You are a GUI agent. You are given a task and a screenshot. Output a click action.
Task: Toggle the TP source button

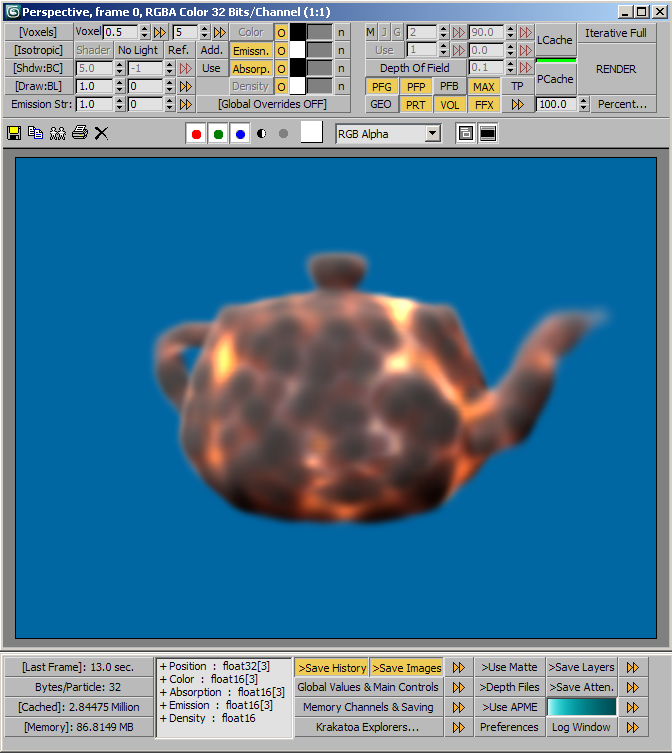click(517, 86)
